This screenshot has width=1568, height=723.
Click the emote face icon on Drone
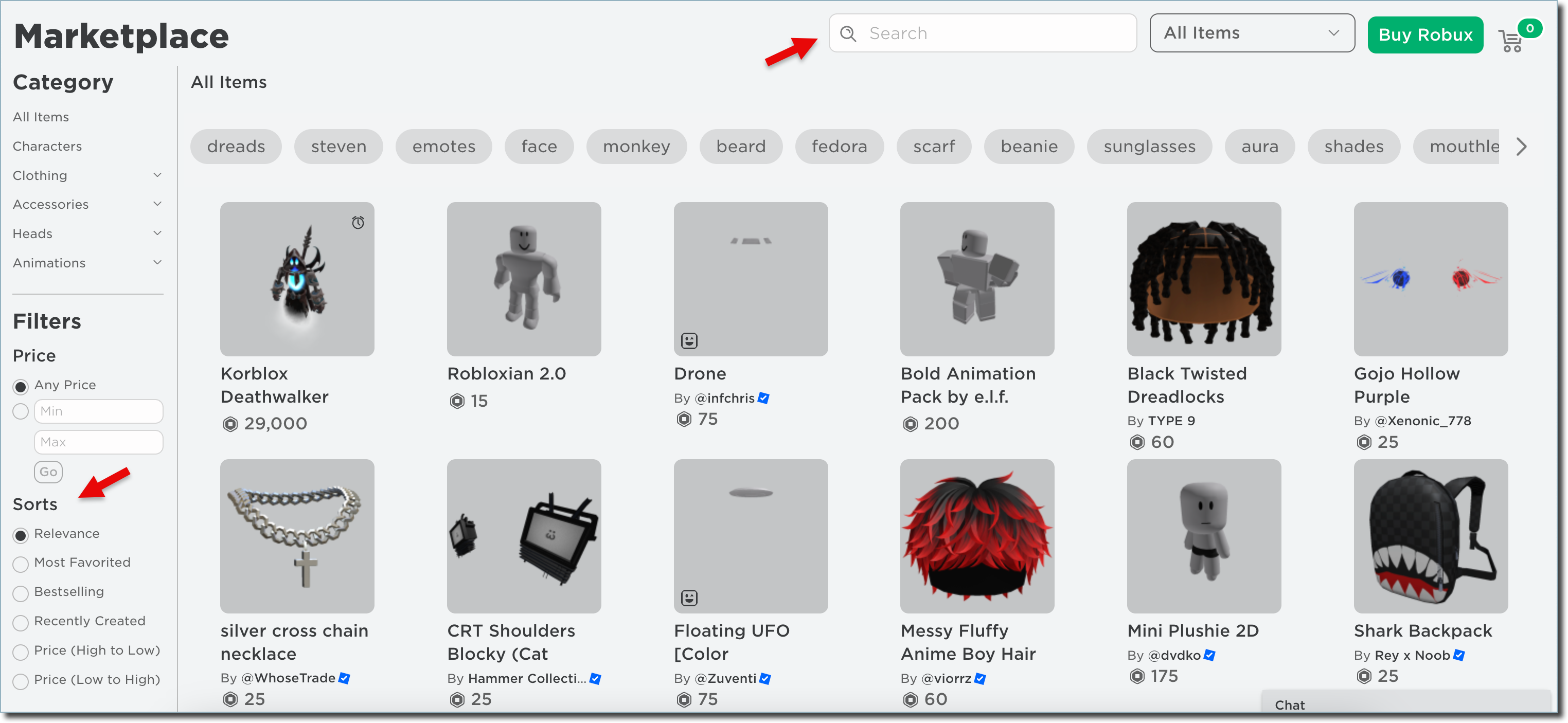pyautogui.click(x=689, y=340)
